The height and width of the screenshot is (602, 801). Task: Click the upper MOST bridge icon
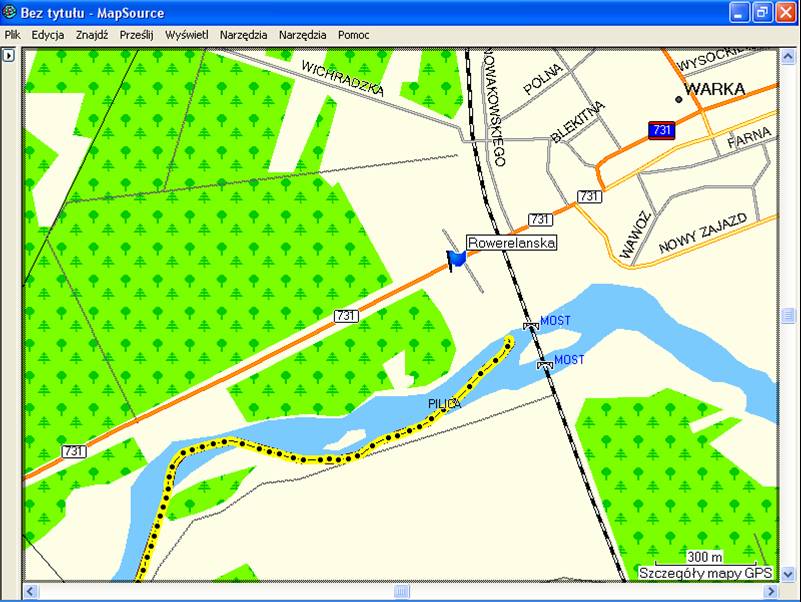click(x=531, y=326)
